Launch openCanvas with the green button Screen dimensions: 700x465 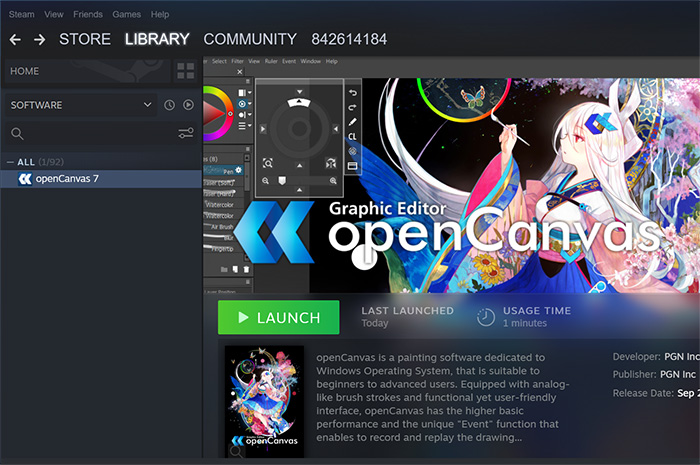click(279, 317)
